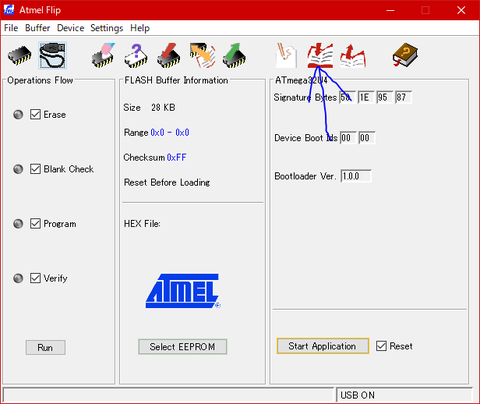Click the Select Device chip icon
Screen dimensions: 480x404
pyautogui.click(x=19, y=55)
